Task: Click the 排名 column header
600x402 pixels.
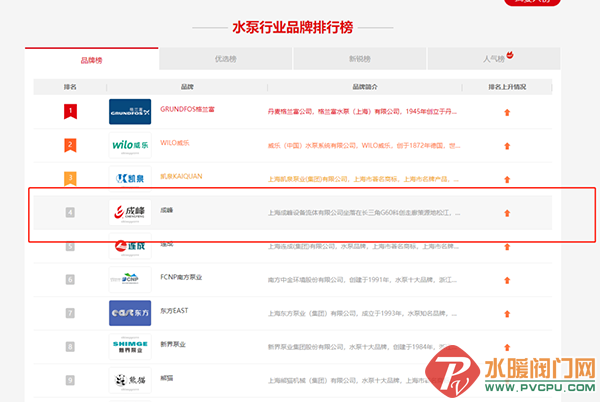Action: 70,87
